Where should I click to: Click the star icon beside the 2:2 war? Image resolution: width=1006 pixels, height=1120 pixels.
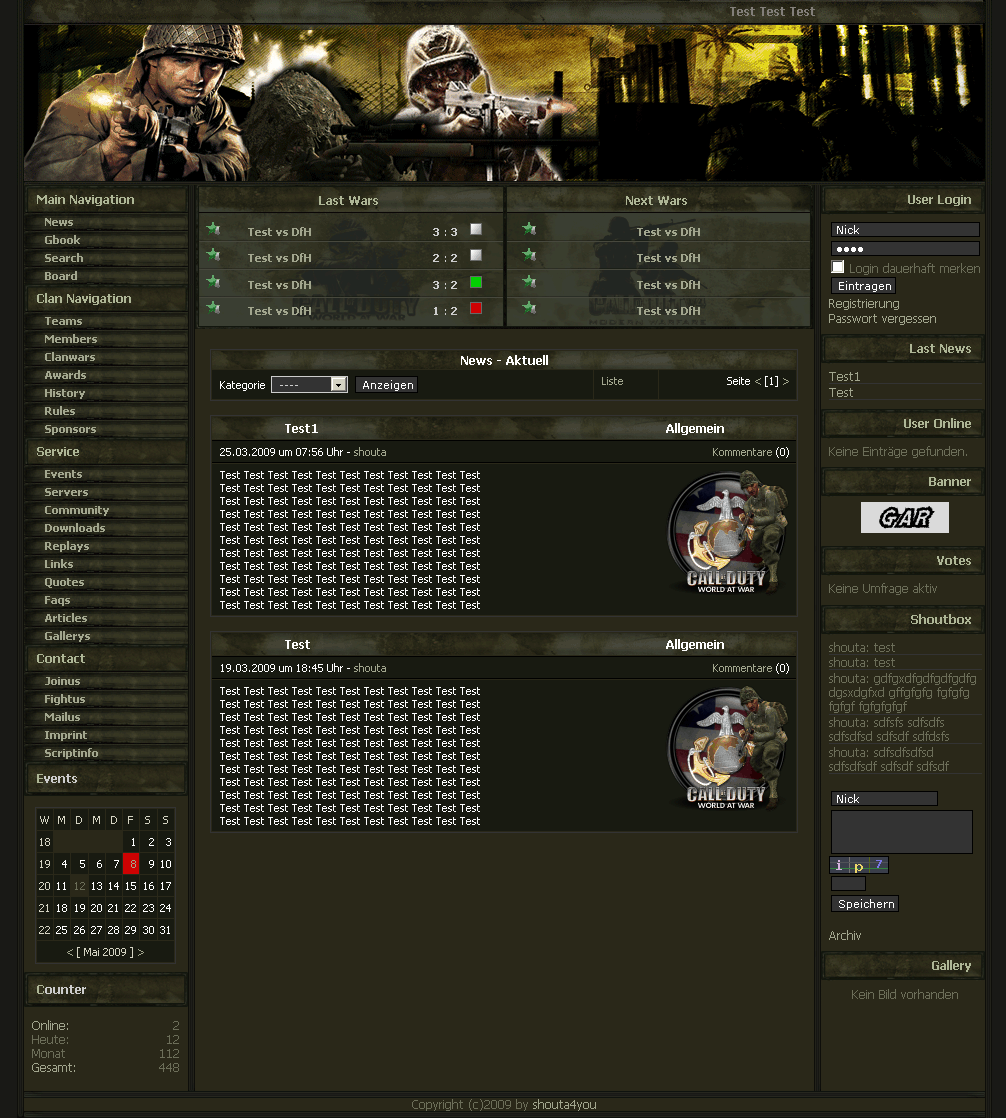(213, 255)
